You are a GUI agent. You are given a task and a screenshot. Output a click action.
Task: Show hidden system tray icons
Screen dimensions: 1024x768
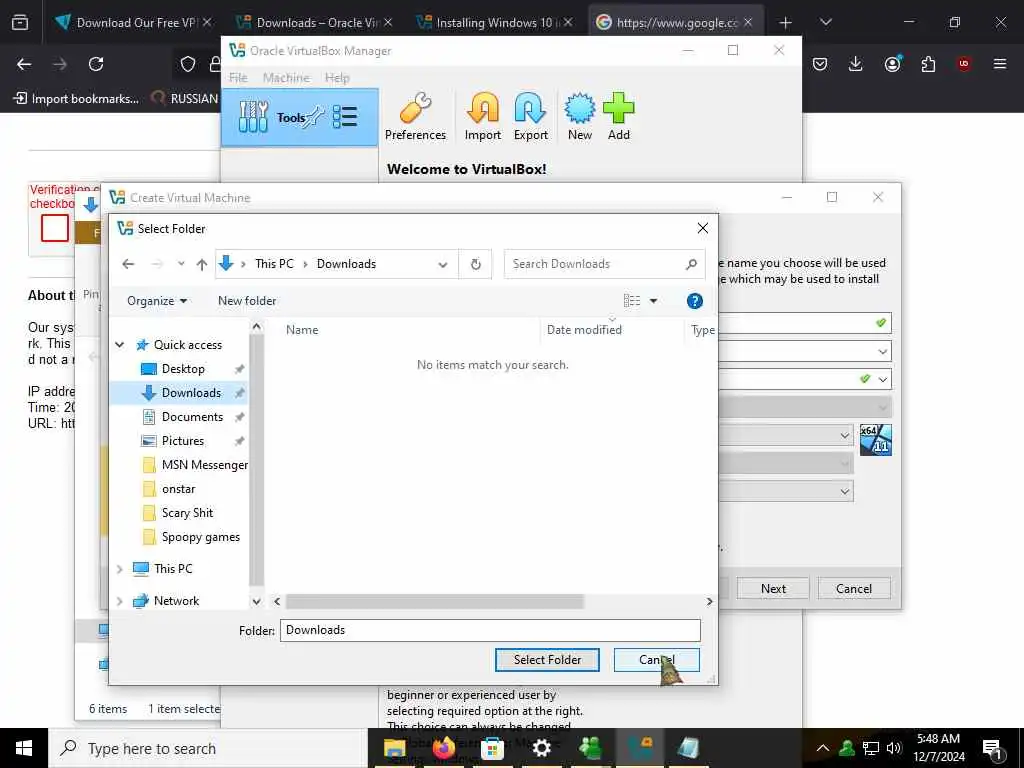tap(823, 748)
